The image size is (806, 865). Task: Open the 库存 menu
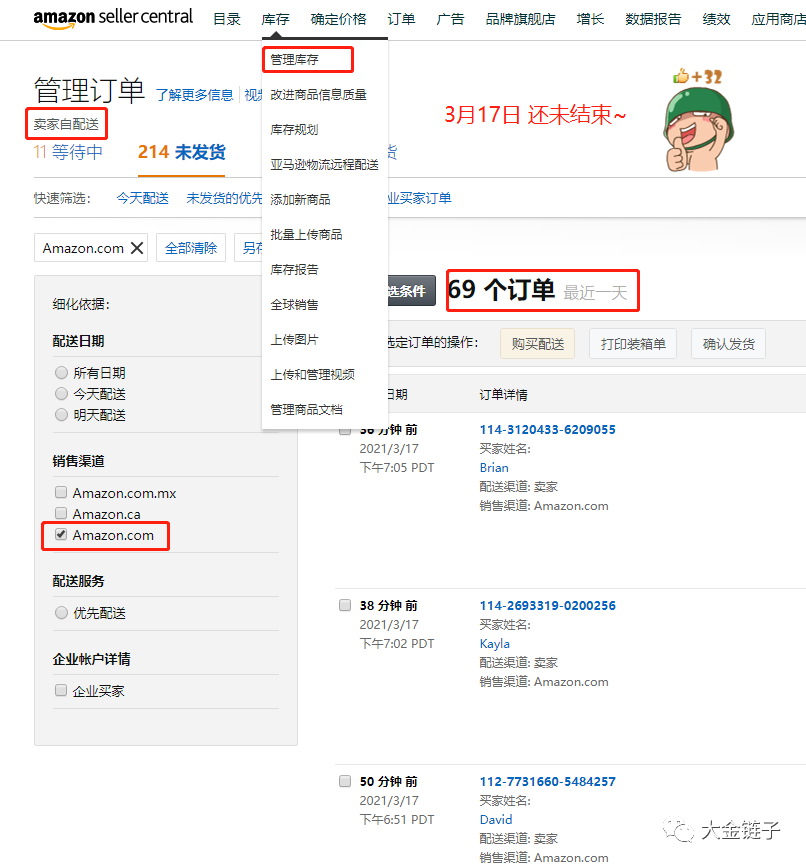275,19
